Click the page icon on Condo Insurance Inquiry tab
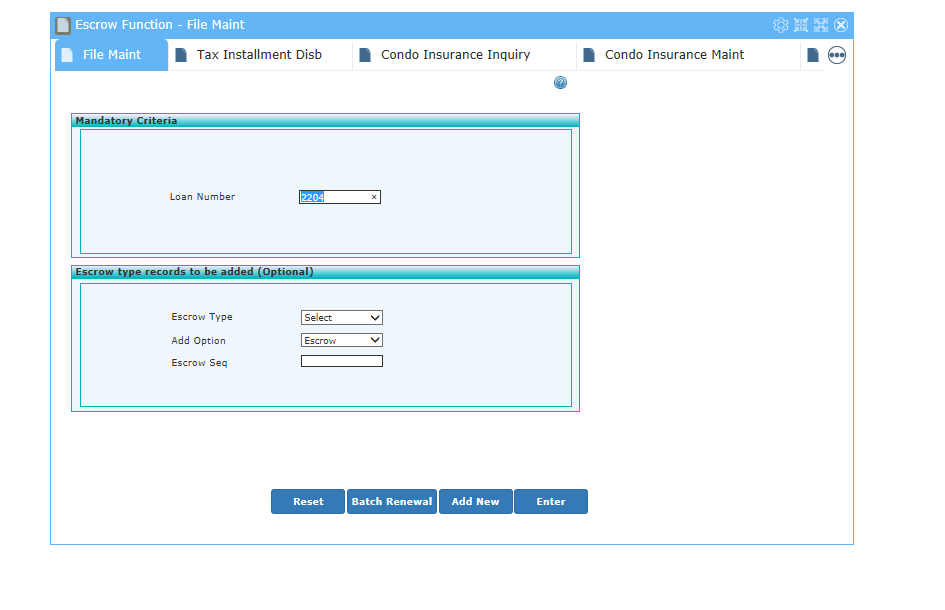 coord(366,55)
